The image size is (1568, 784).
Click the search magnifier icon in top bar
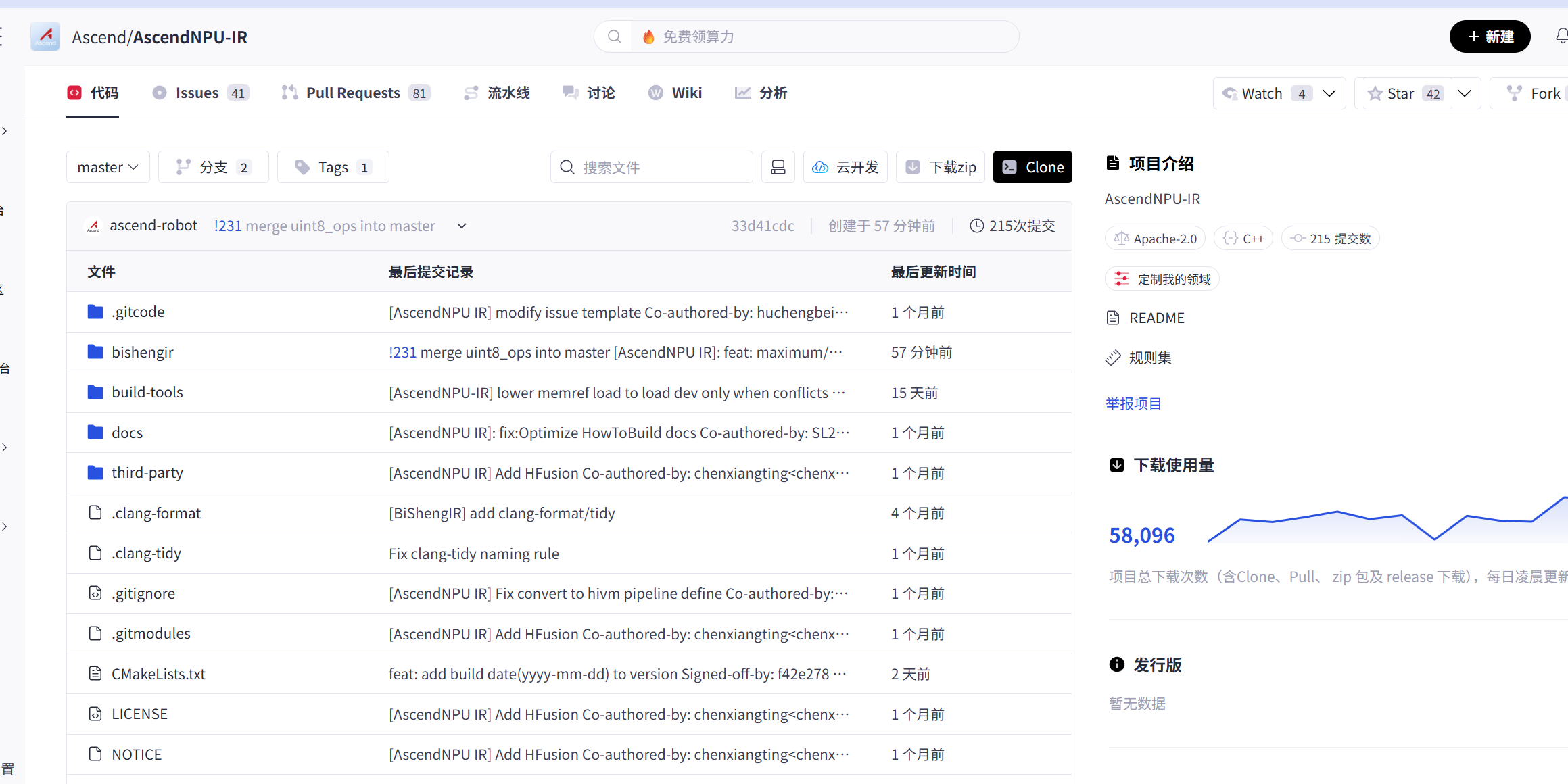[614, 36]
